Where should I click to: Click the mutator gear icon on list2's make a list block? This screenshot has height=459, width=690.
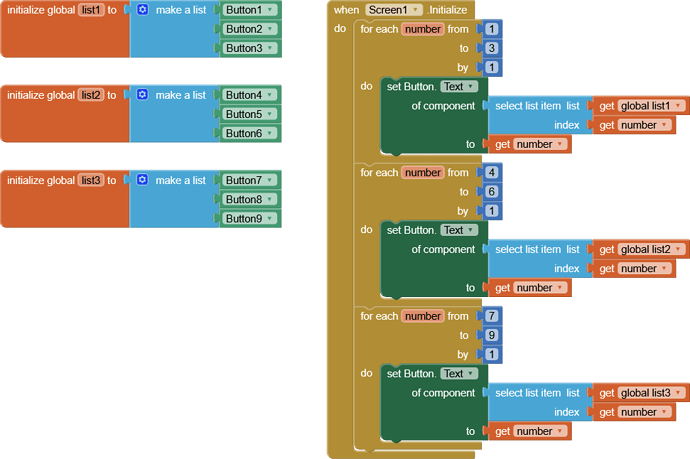click(142, 95)
